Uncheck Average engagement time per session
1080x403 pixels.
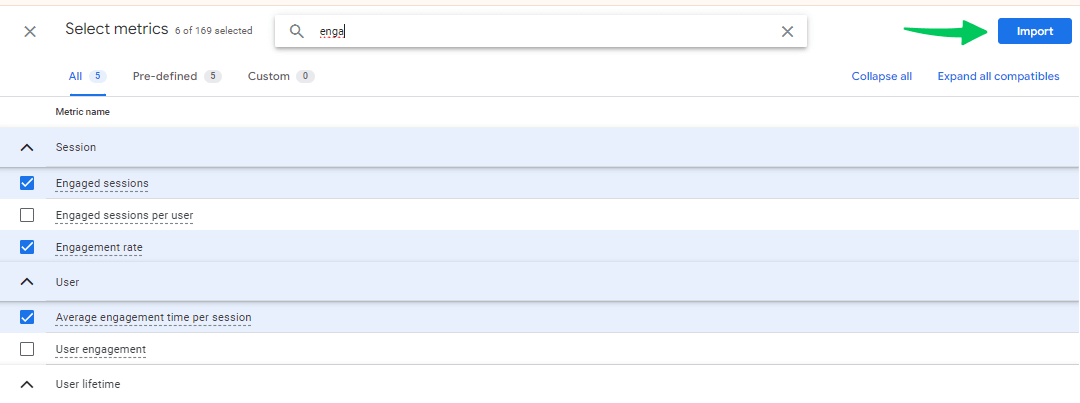[27, 317]
